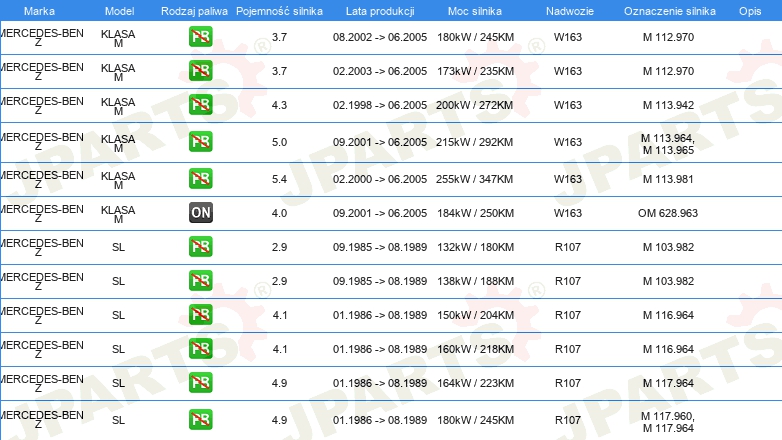Click the Pojemność silnika column header
The width and height of the screenshot is (782, 440).
(x=279, y=11)
